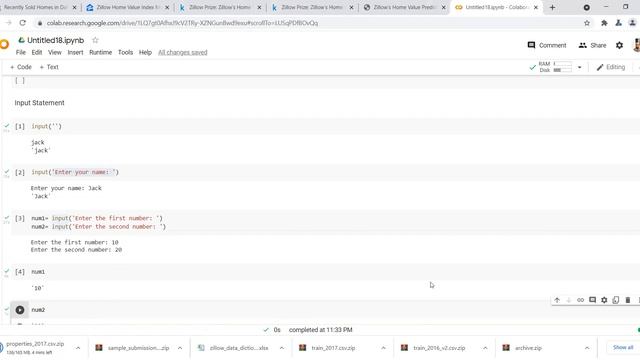640x360 pixels.
Task: Click the num1 cell code
Action: [38, 272]
